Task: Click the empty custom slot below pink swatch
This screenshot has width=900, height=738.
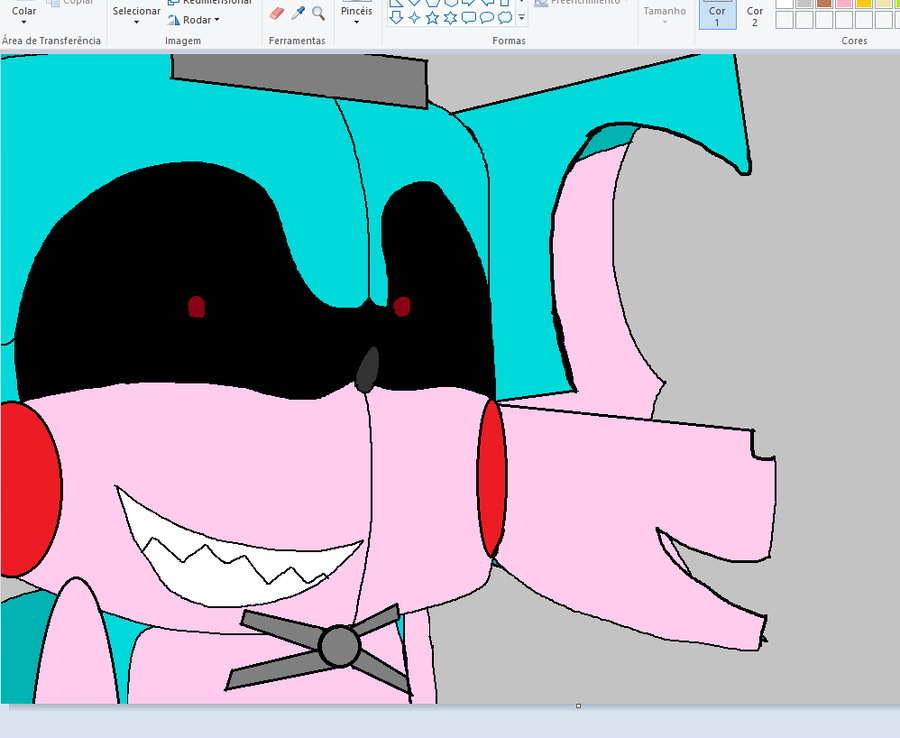Action: pyautogui.click(x=844, y=20)
